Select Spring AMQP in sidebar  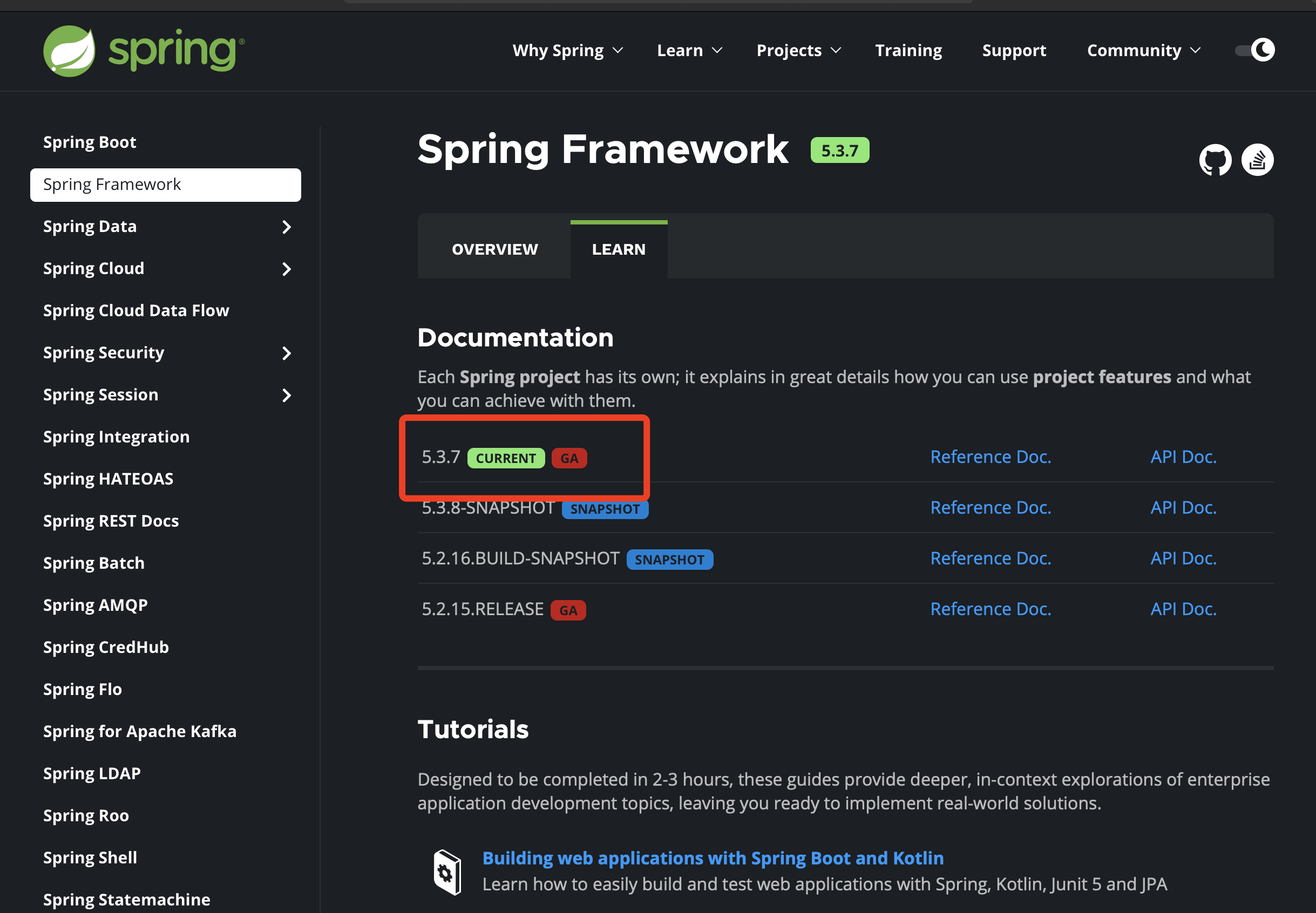click(x=96, y=605)
